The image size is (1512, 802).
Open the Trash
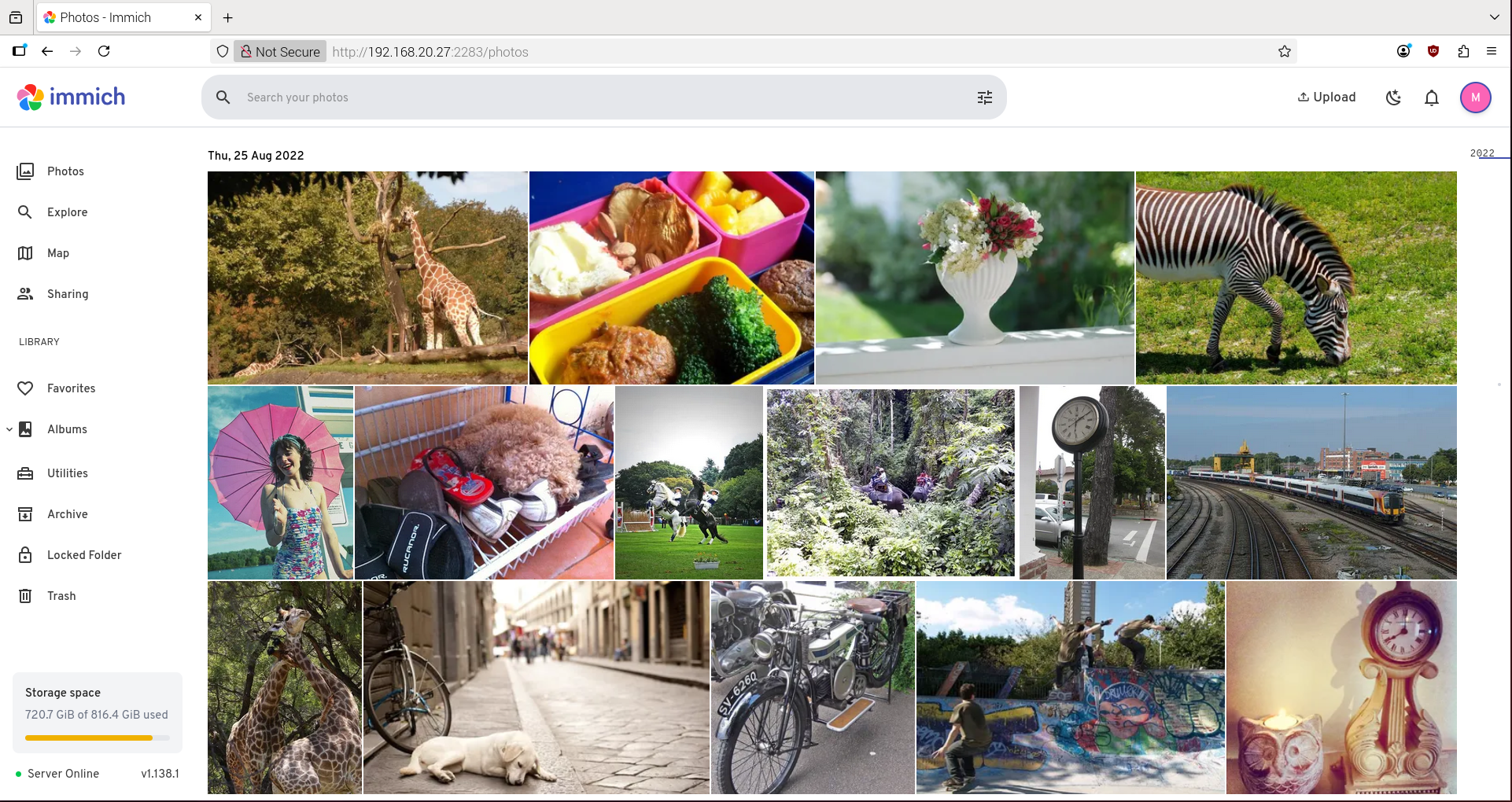[x=61, y=596]
